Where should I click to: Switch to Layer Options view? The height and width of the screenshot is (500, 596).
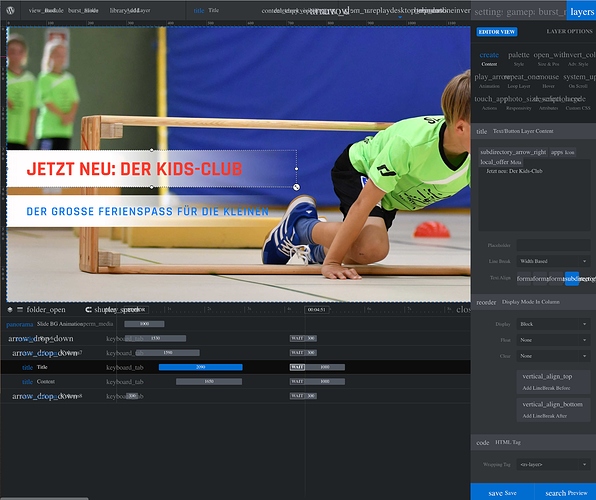569,32
